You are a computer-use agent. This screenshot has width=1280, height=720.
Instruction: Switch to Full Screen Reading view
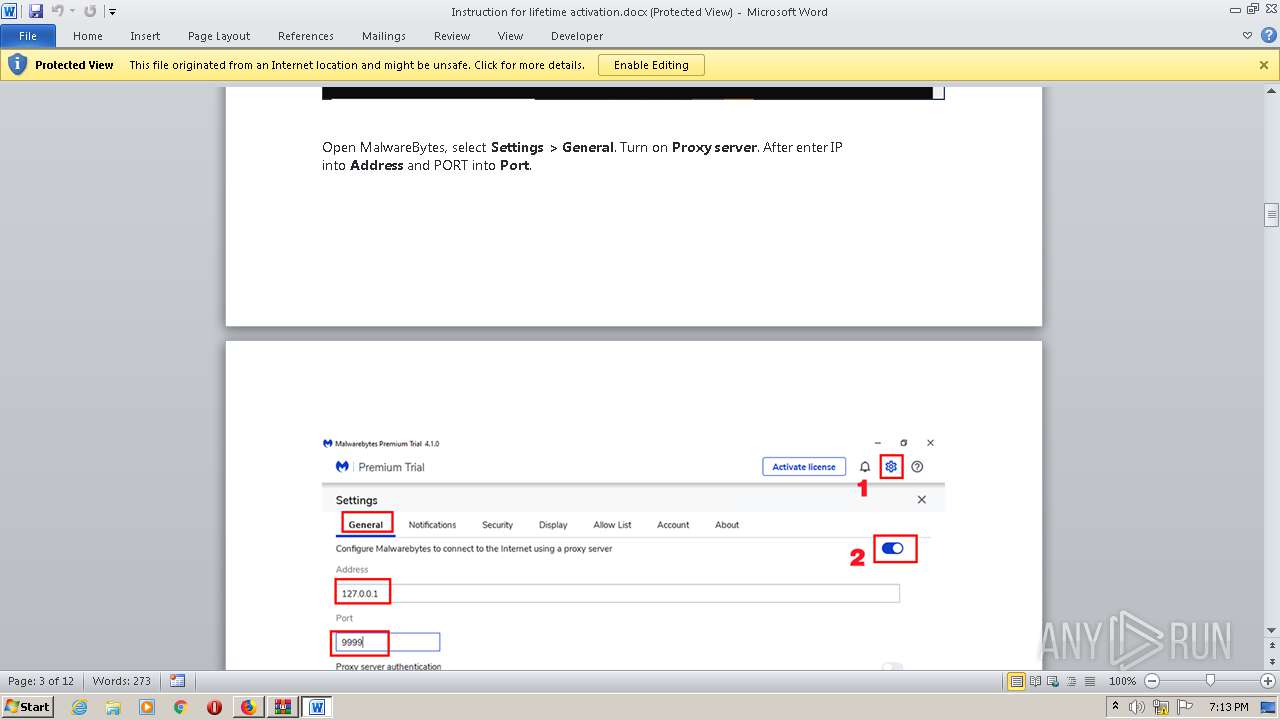(1034, 681)
